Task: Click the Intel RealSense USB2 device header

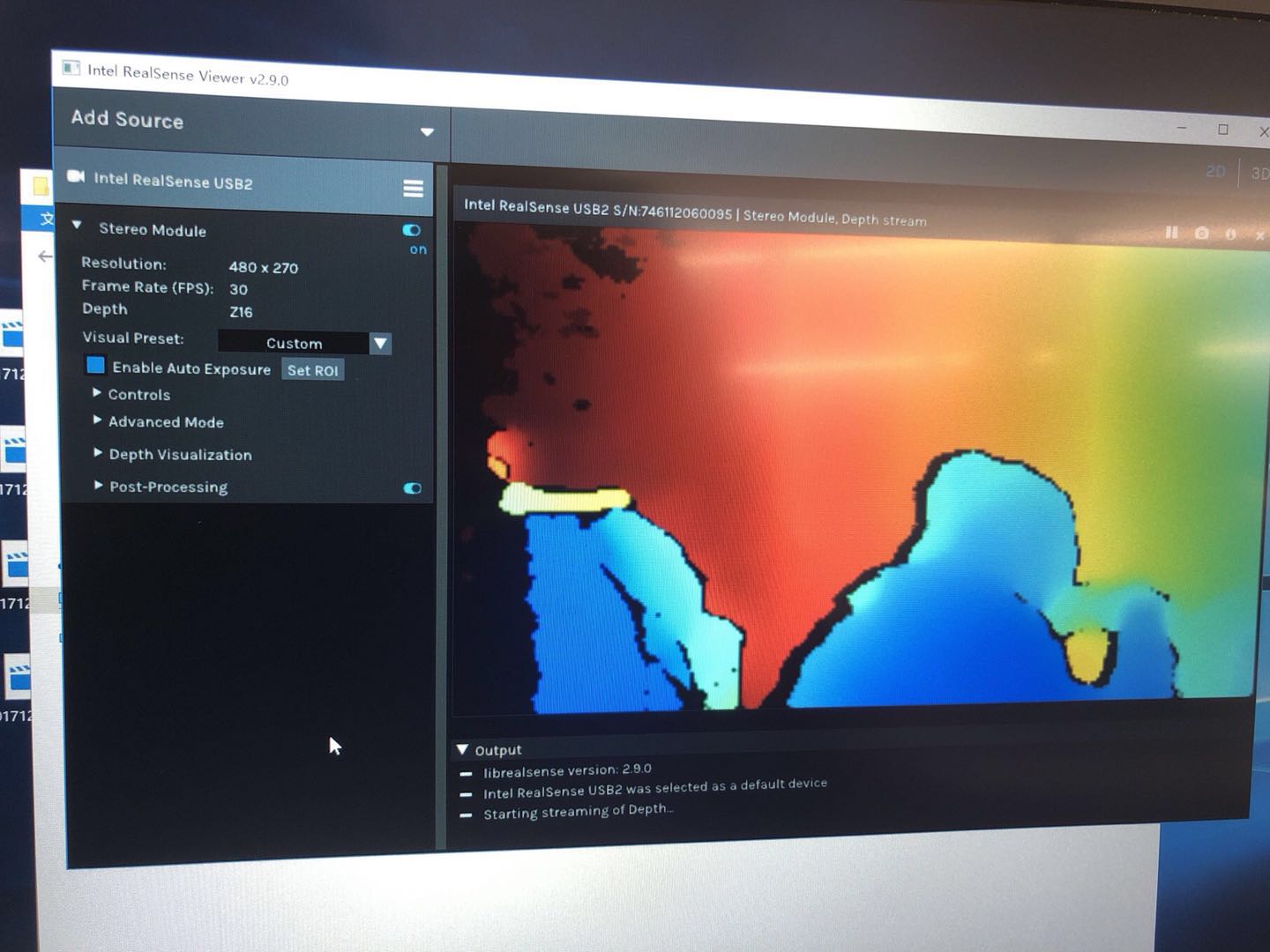Action: (244, 182)
